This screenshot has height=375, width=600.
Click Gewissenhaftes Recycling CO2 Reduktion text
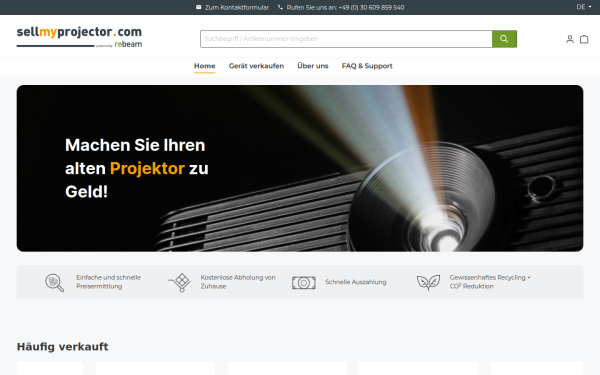coord(490,282)
